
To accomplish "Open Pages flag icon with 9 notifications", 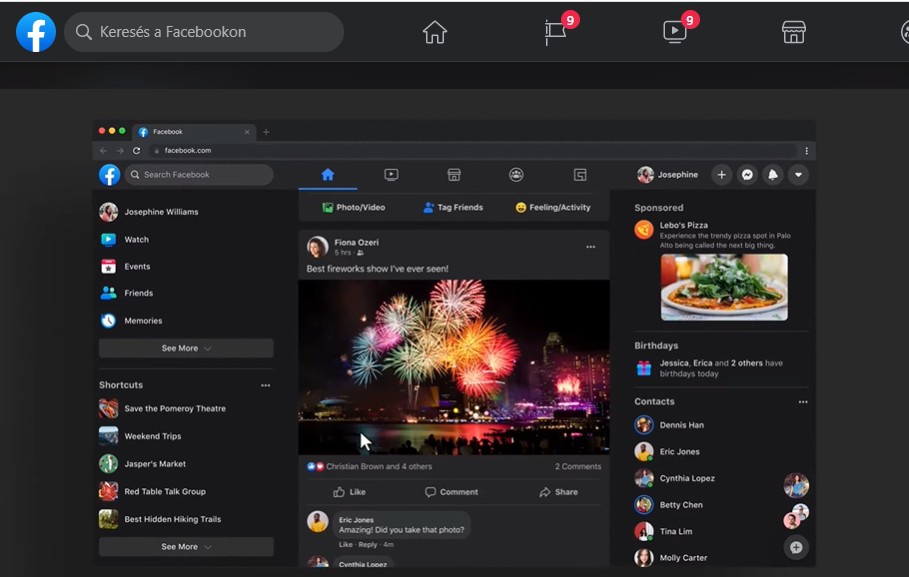I will [x=555, y=32].
